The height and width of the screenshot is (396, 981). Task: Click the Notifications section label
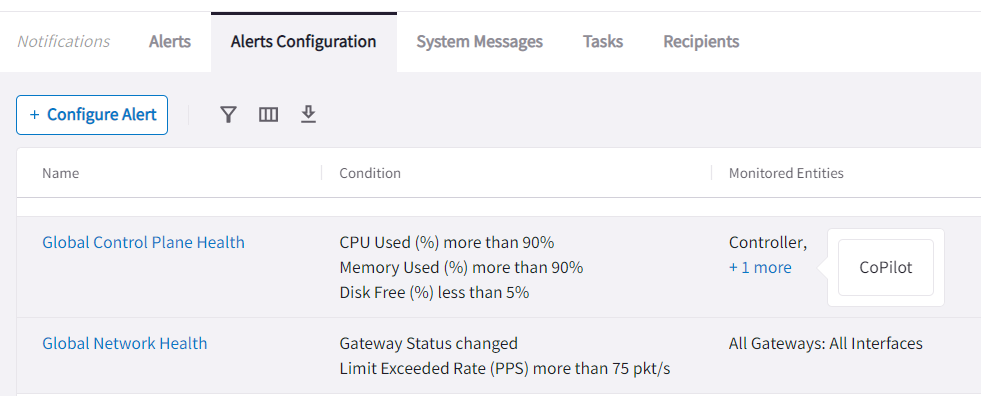[63, 42]
